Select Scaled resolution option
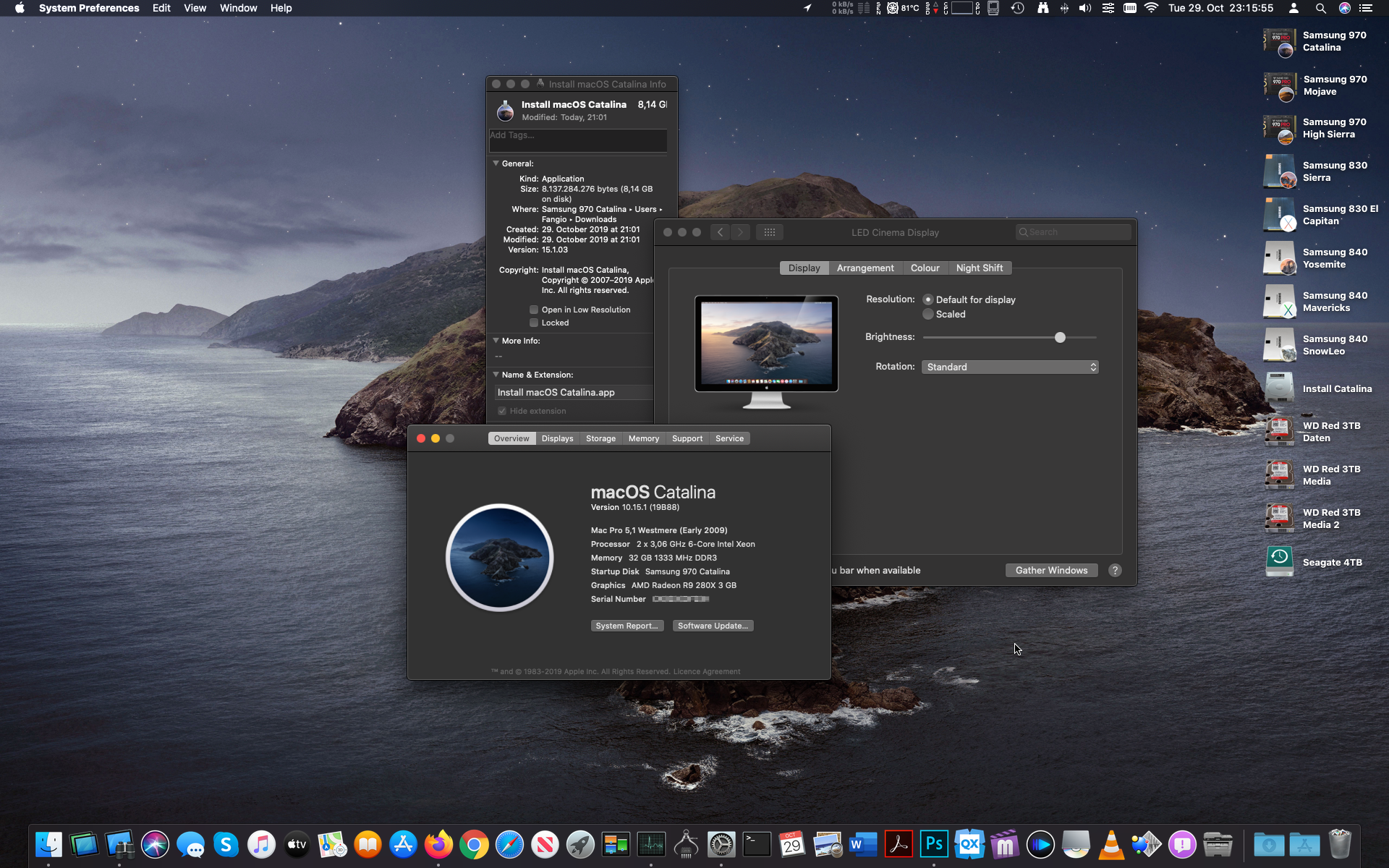 click(928, 314)
